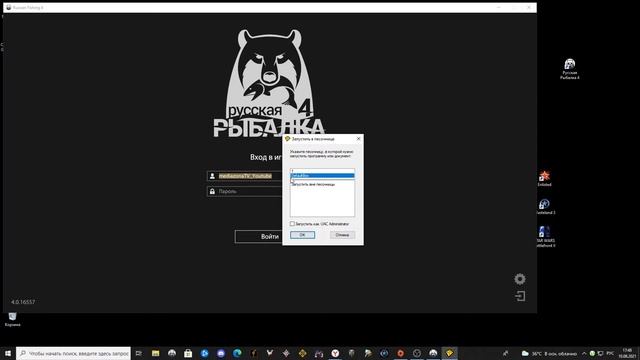Open Microsoft Edge from the taskbar
The height and width of the screenshot is (360, 640).
(237, 353)
